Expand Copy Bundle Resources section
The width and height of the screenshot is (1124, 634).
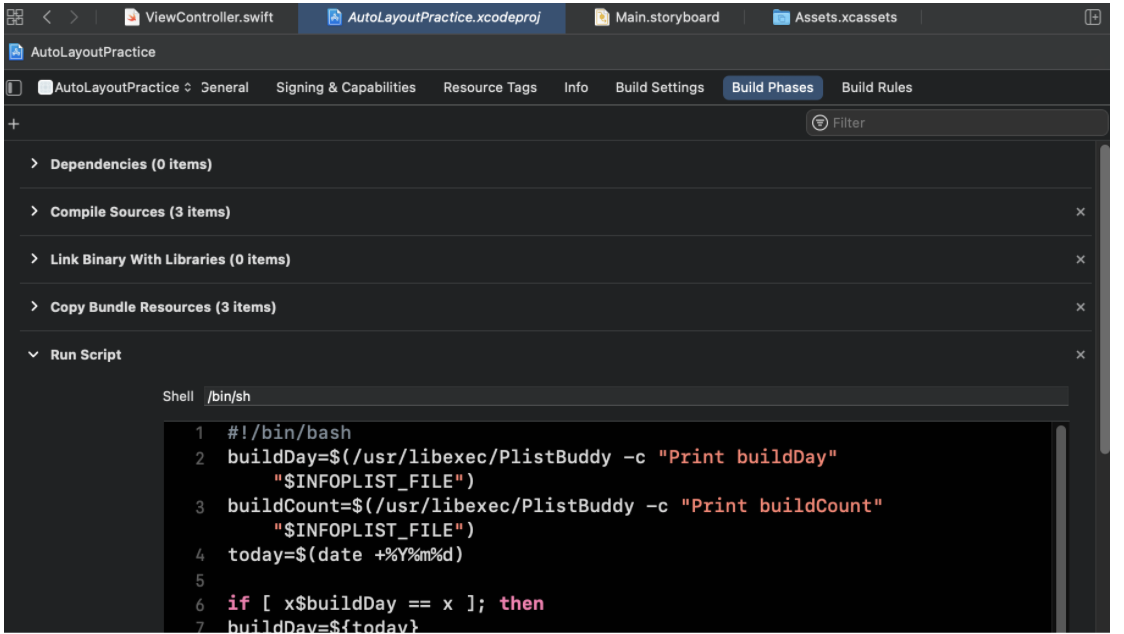[x=34, y=306]
